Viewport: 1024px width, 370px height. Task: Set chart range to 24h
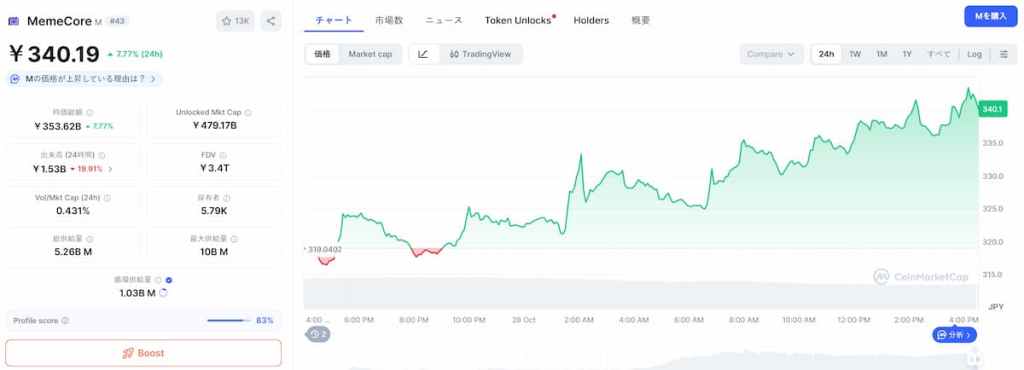tap(826, 54)
